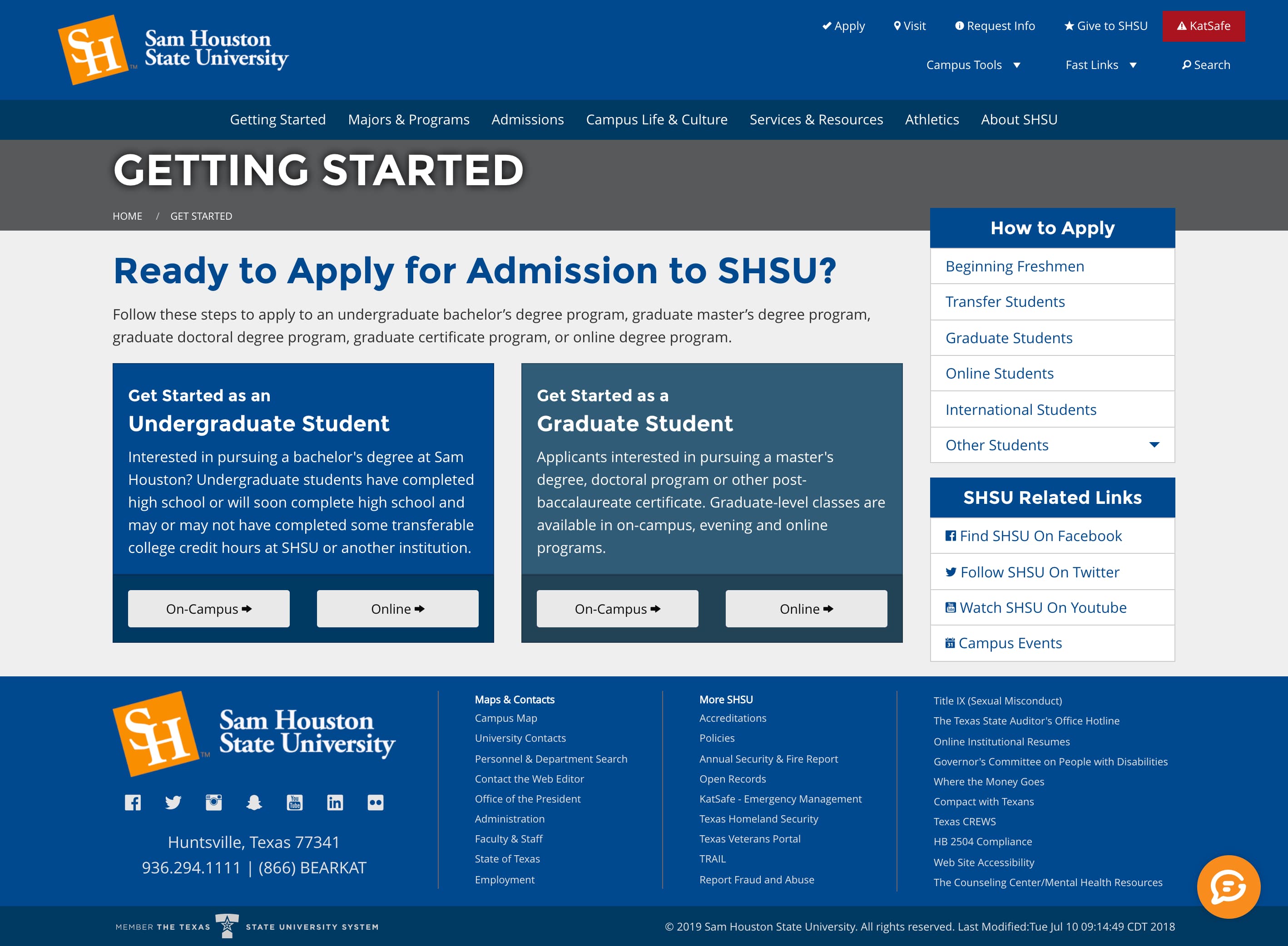The width and height of the screenshot is (1288, 946).
Task: Open Campus Life & Culture menu
Action: point(657,119)
